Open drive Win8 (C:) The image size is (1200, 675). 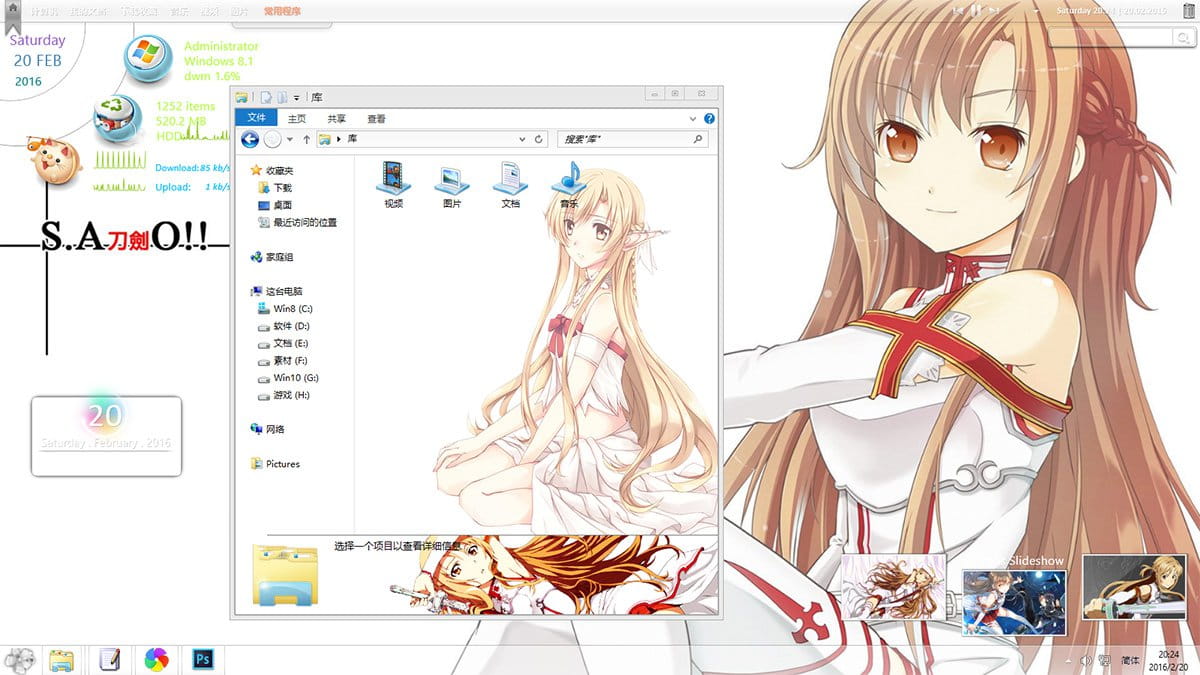coord(285,309)
